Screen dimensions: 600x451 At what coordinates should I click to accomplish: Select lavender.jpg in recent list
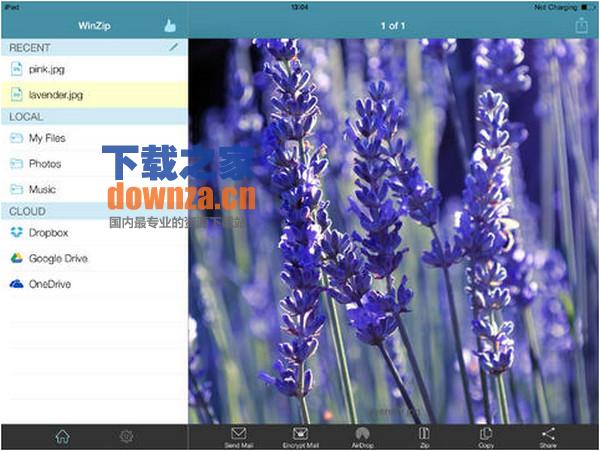94,94
